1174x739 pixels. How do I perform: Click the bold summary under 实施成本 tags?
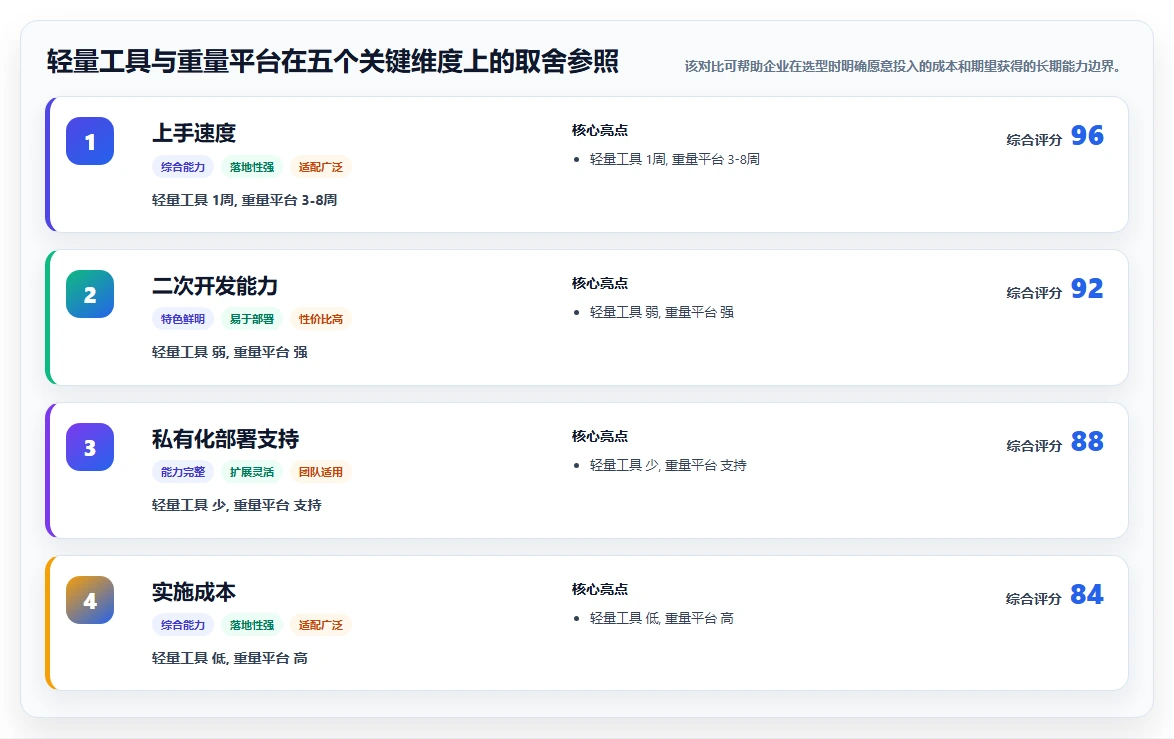point(230,658)
